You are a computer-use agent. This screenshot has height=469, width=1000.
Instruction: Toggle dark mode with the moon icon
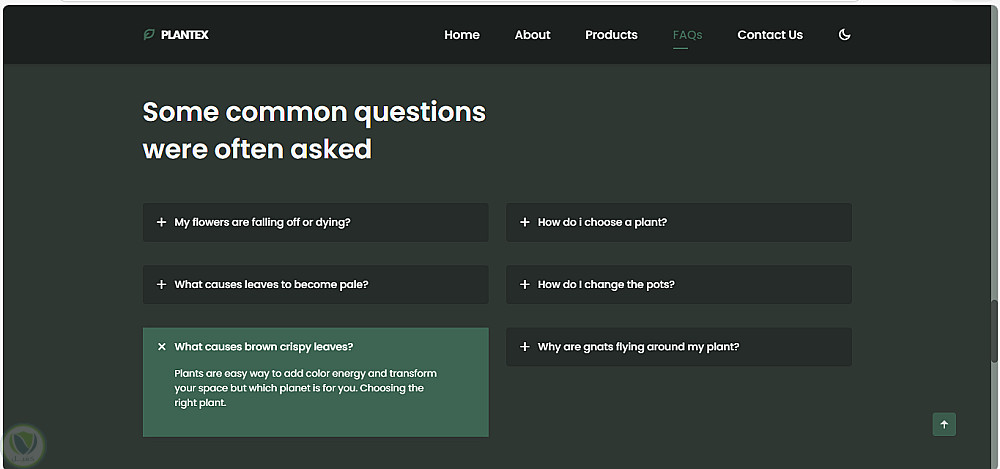[x=845, y=35]
